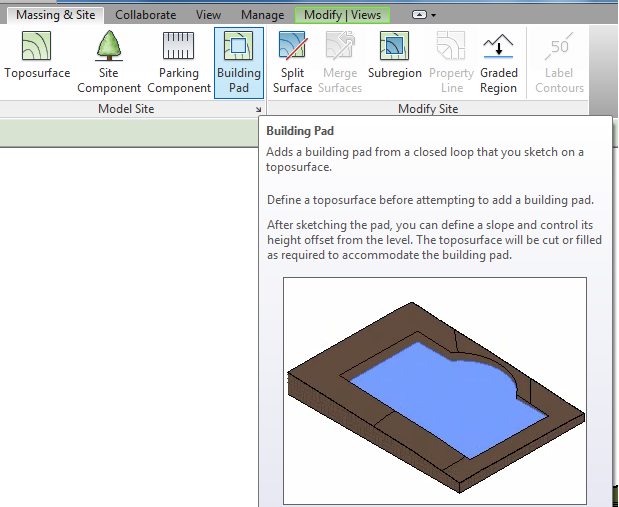Go to the View tab
Screen dimensions: 619x507
[208, 15]
